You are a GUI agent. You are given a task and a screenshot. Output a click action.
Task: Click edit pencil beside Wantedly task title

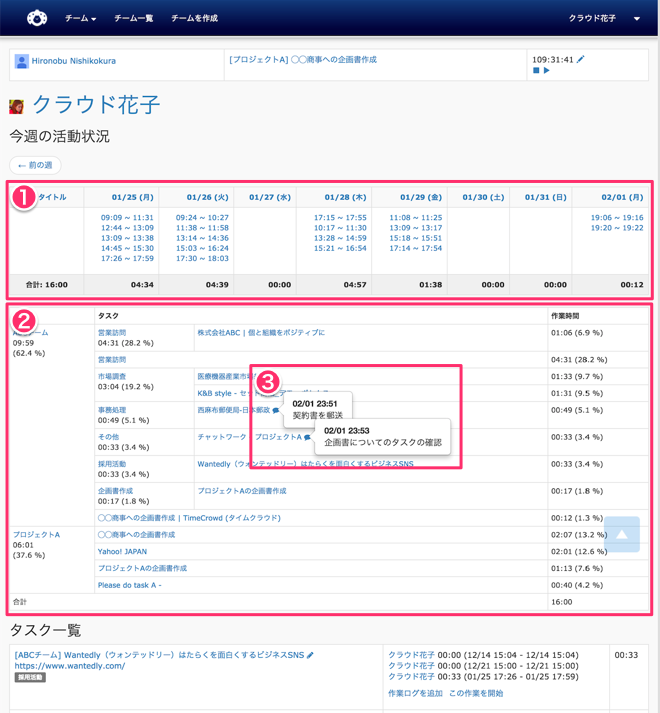click(x=311, y=656)
